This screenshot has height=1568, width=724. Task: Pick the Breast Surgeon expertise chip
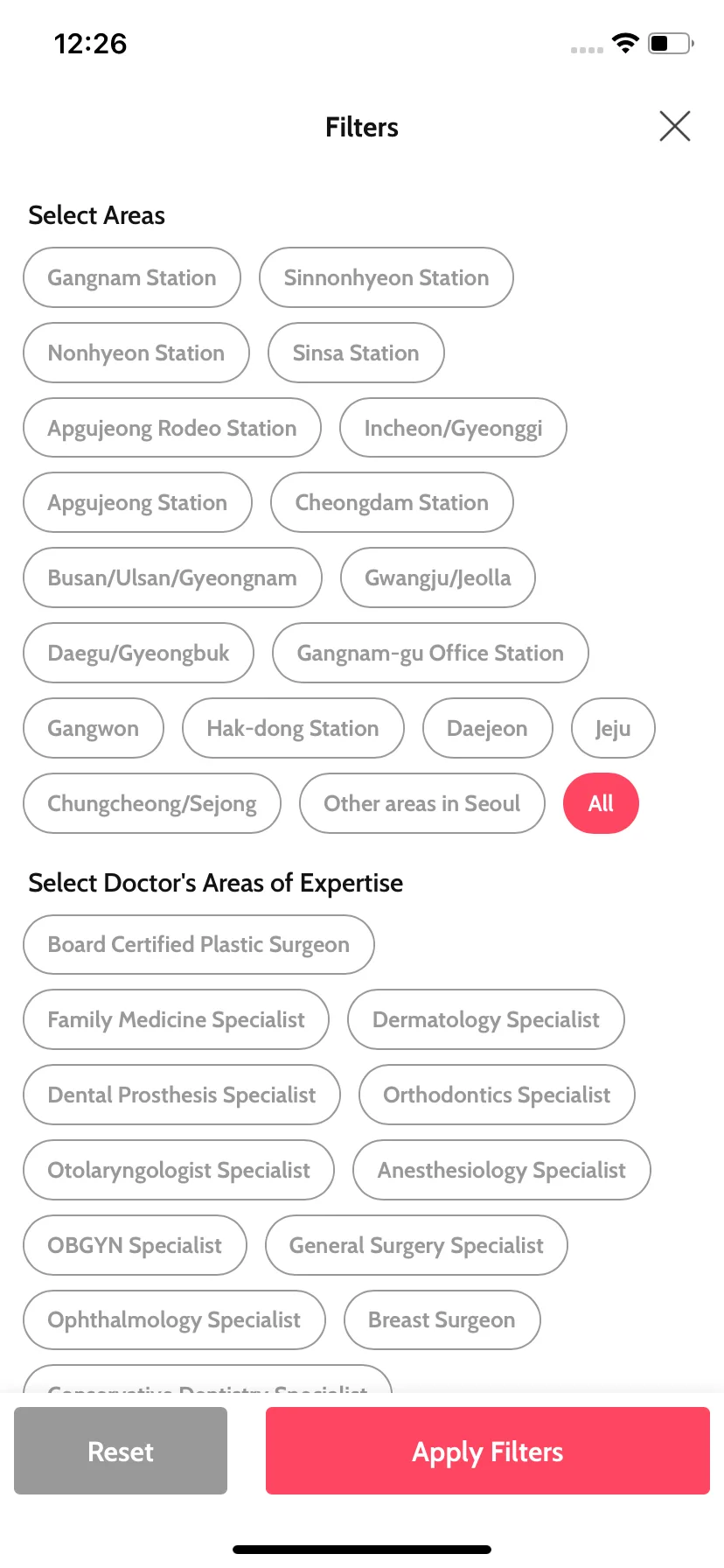(442, 1320)
